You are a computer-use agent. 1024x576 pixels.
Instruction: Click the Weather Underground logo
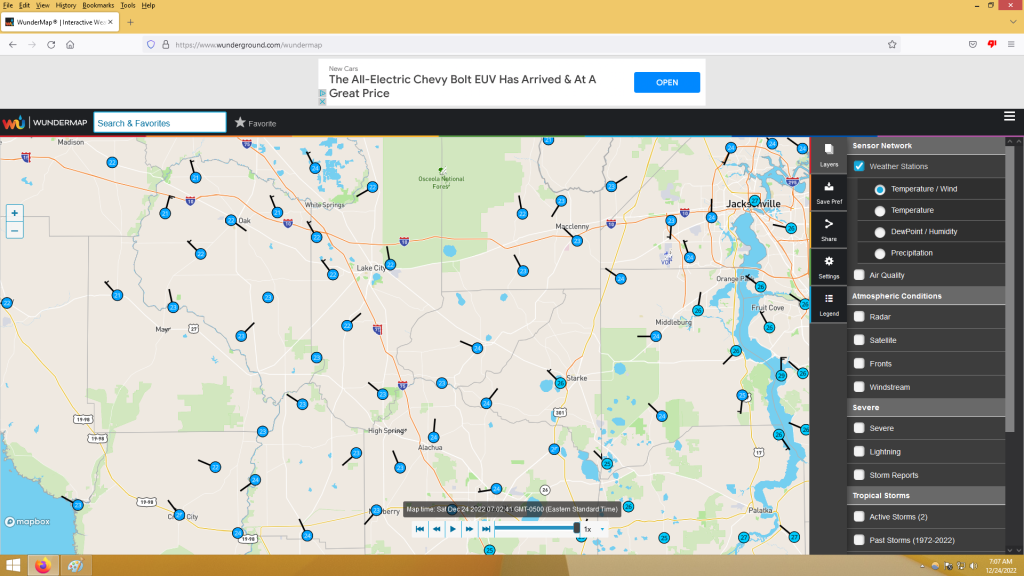tap(13, 123)
